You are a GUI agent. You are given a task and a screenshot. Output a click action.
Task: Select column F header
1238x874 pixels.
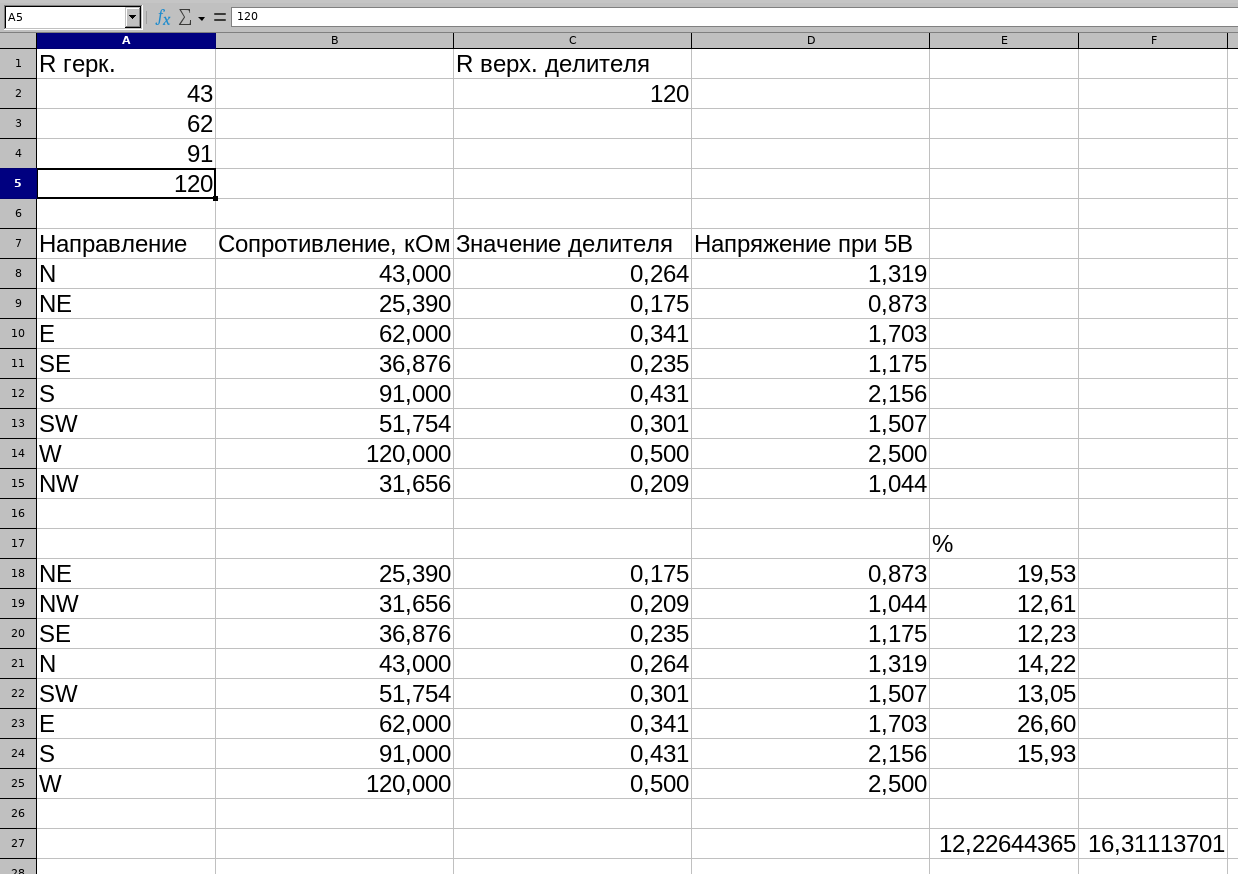coord(1153,40)
